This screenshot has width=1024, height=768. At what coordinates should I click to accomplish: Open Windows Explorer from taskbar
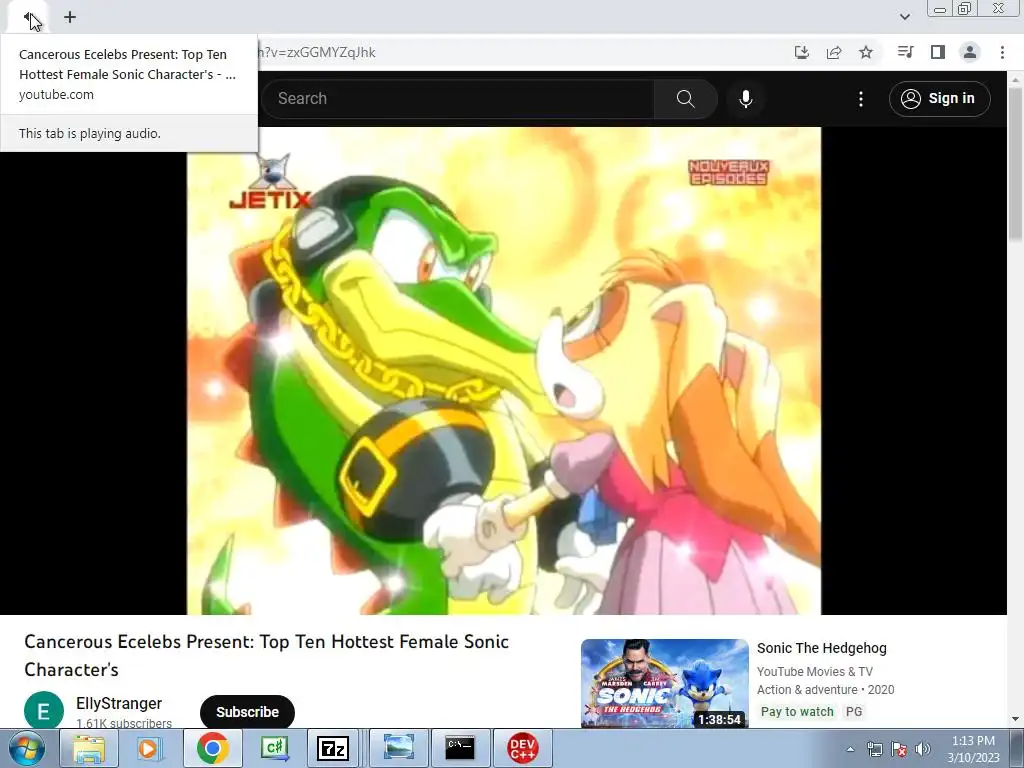click(x=89, y=748)
